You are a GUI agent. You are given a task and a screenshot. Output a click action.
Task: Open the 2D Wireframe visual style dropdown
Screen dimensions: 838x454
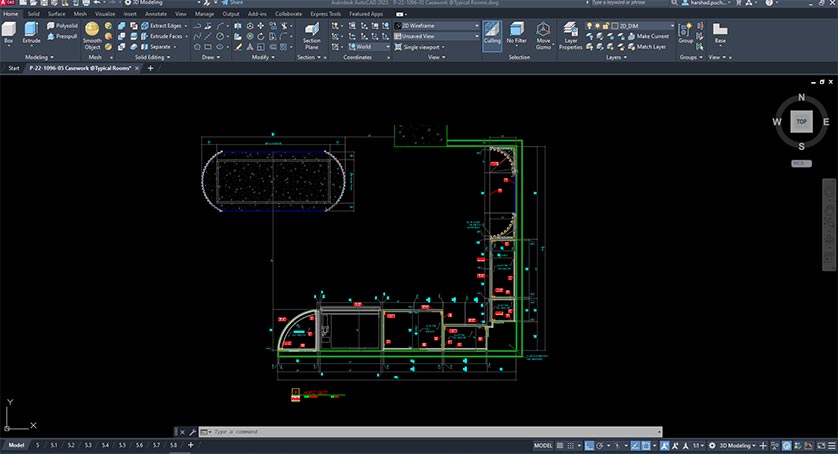439,25
